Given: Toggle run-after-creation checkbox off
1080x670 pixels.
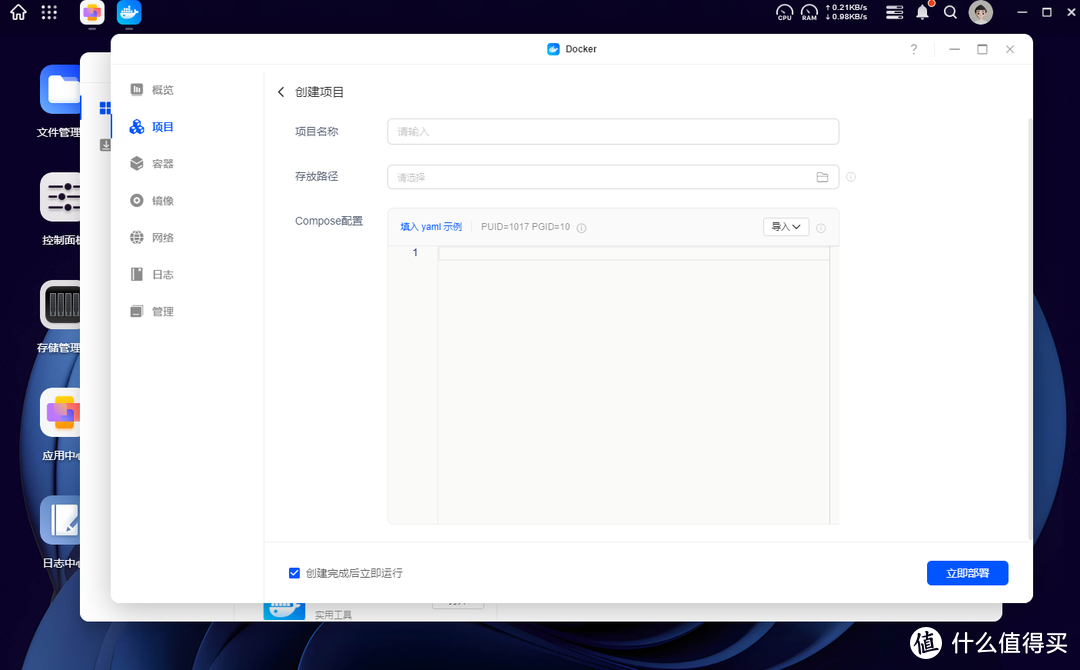Looking at the screenshot, I should [x=294, y=572].
